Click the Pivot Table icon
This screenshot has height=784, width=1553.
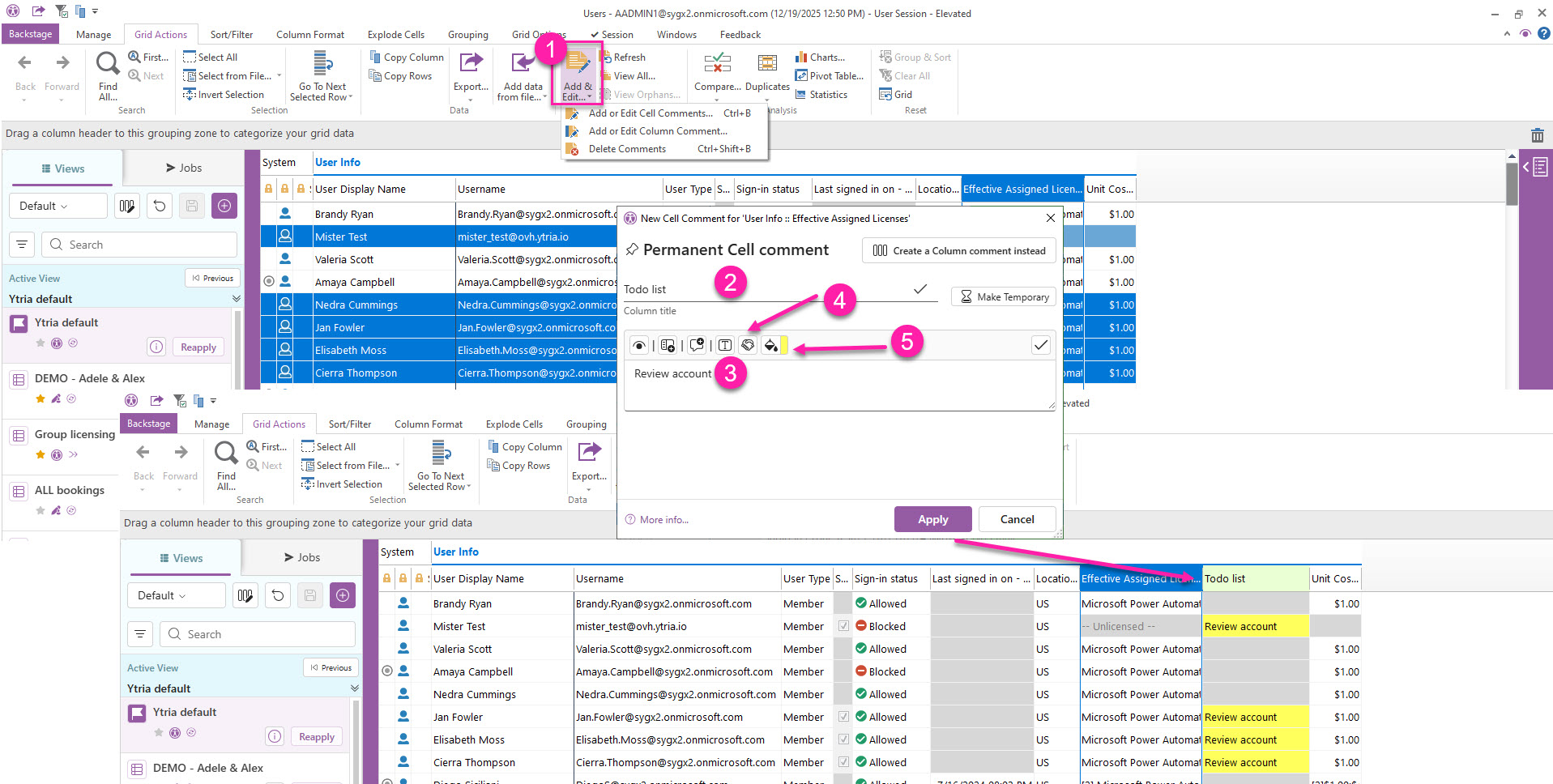point(830,76)
